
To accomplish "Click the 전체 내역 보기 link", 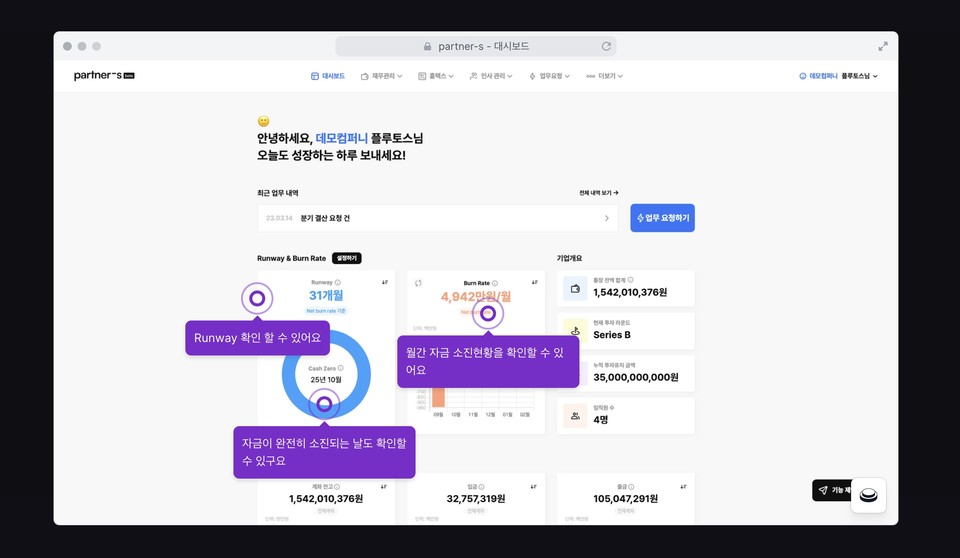I will point(598,193).
